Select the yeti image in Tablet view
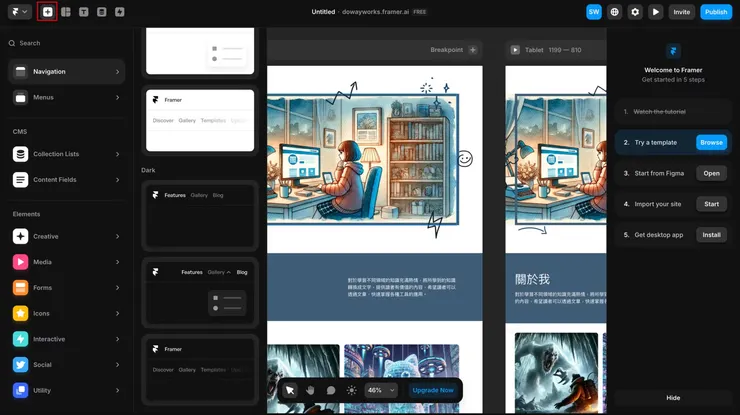The width and height of the screenshot is (740, 415). tap(556, 373)
